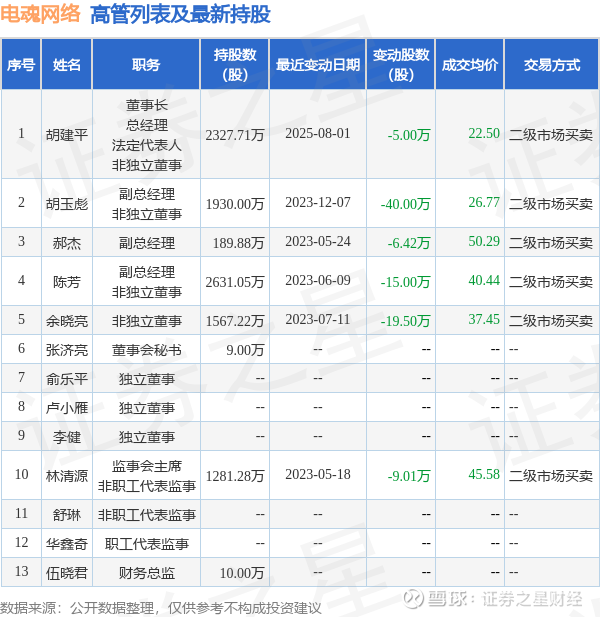Viewport: 600px width, 617px height.
Task: Select the 姓名 column header
Action: coord(67,65)
